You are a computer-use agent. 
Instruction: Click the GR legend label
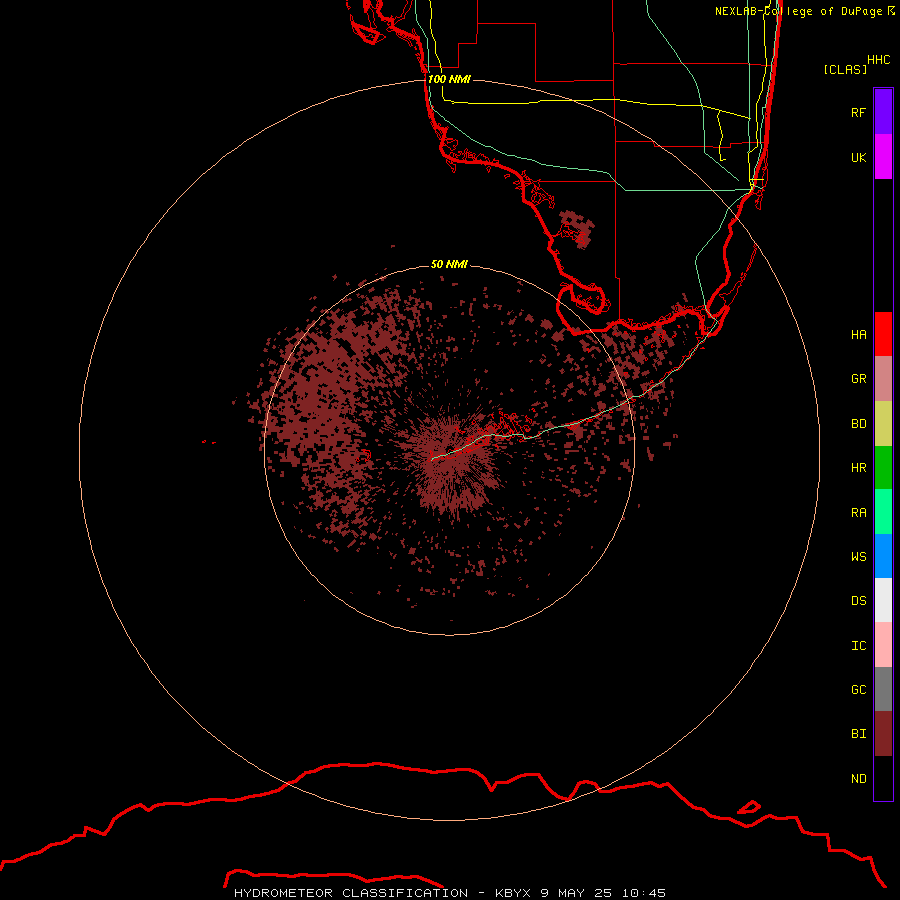(859, 379)
